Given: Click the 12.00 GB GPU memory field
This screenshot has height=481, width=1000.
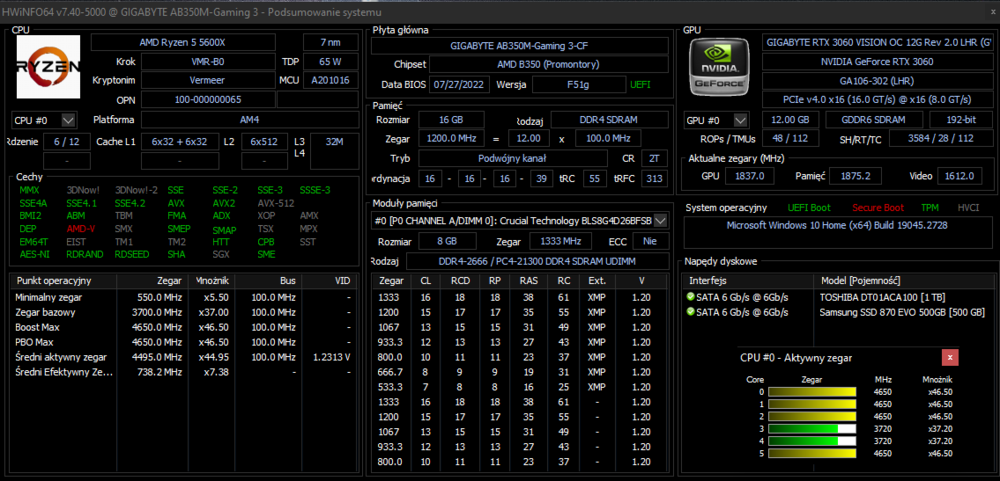Looking at the screenshot, I should tap(791, 120).
